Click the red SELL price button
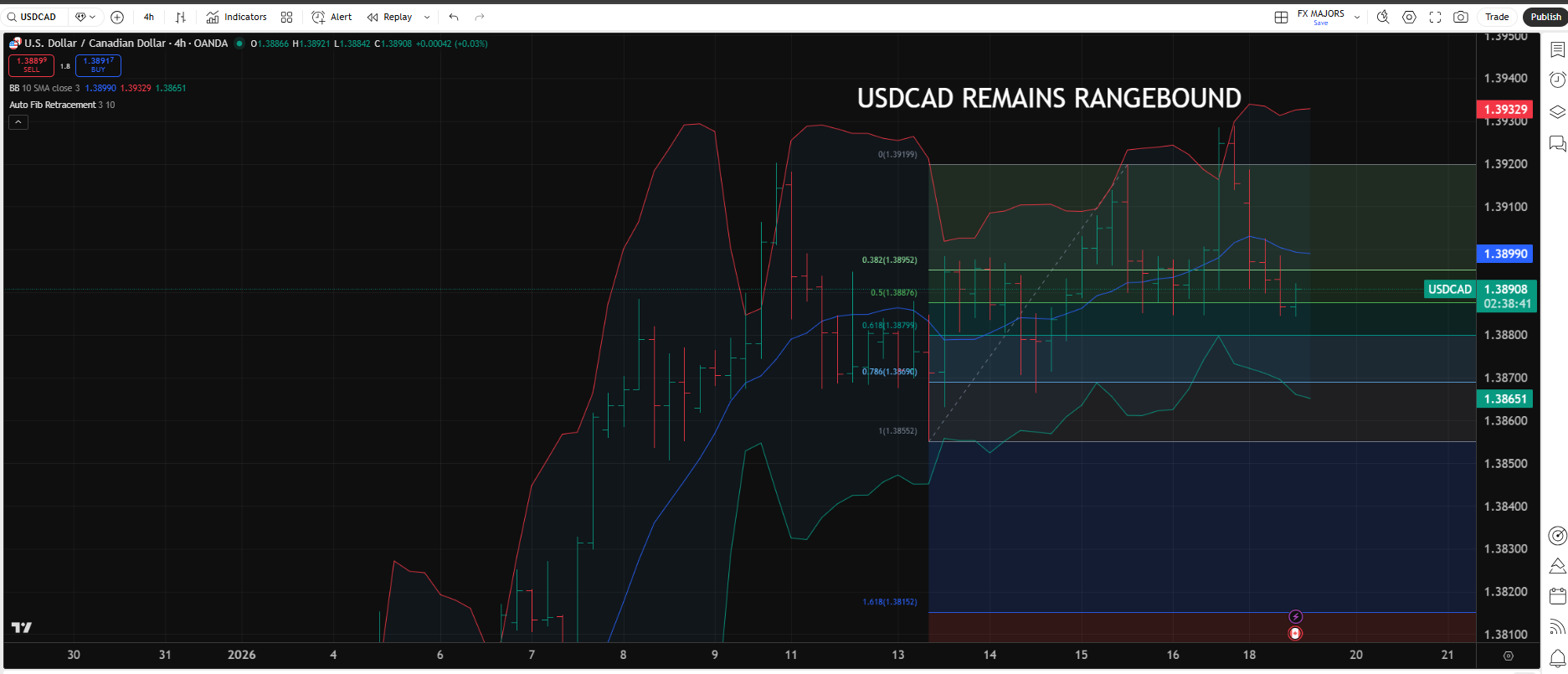1568x674 pixels. tap(32, 65)
